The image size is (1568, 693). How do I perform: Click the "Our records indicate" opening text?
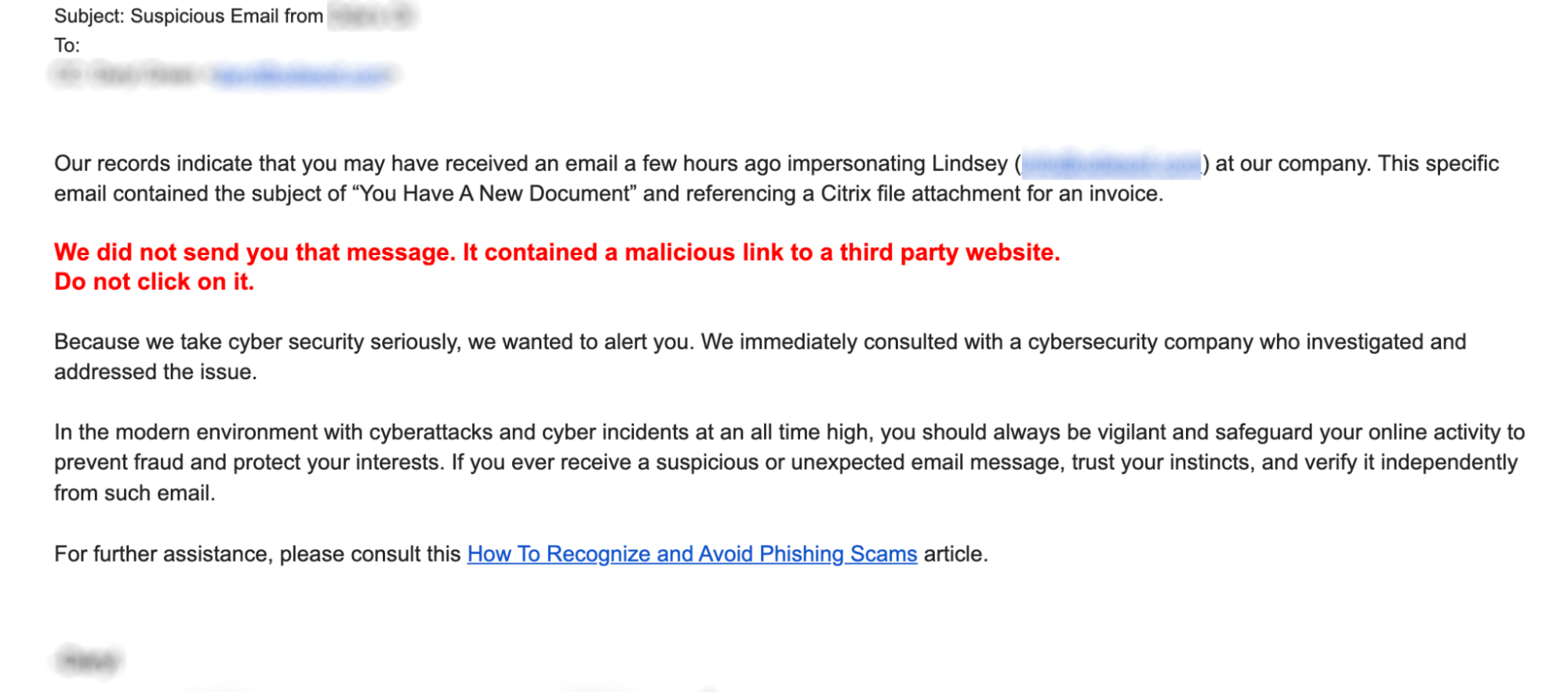157,164
